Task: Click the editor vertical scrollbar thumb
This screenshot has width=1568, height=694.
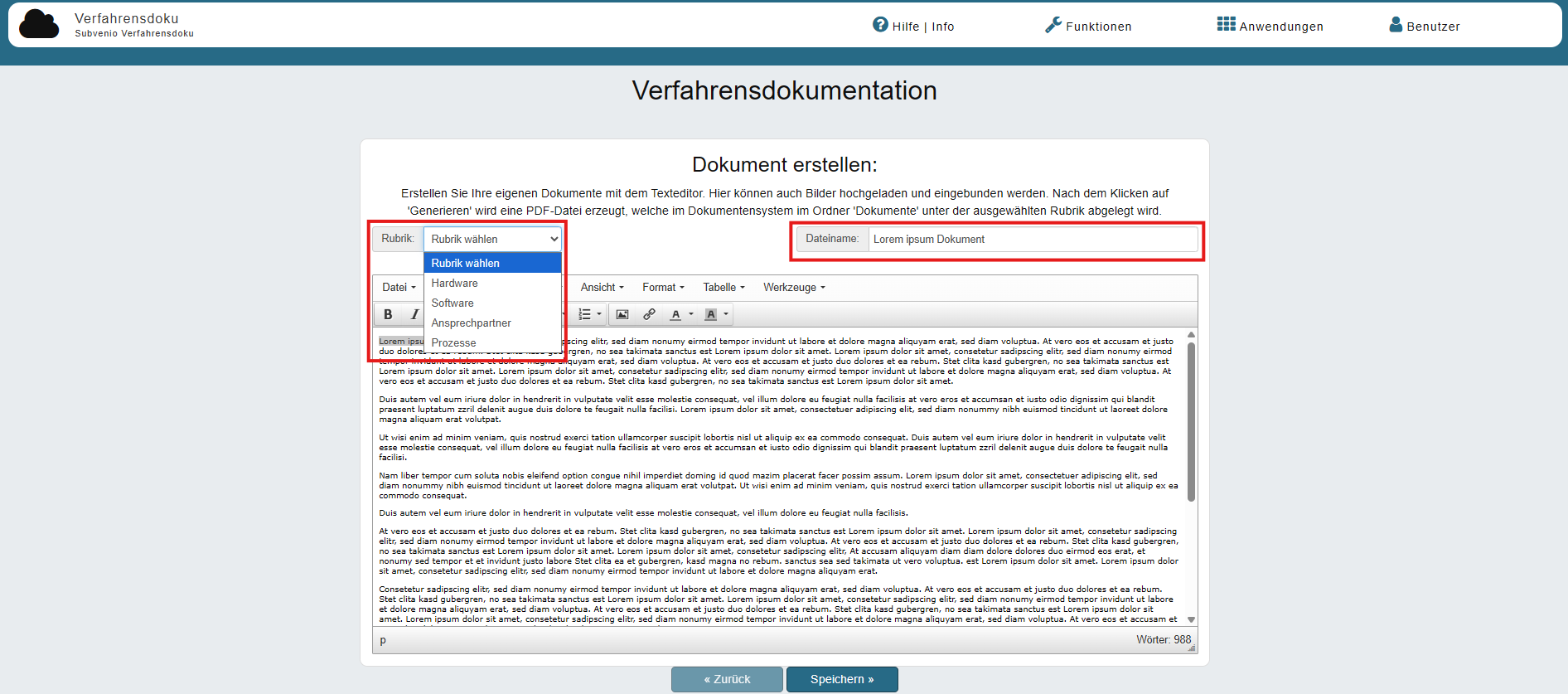Action: pos(1191,422)
